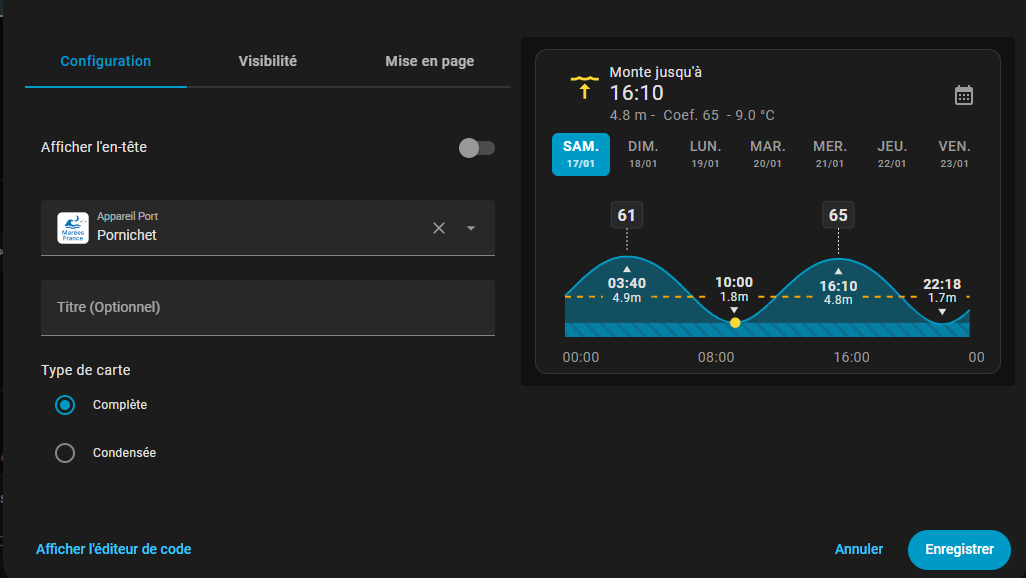The height and width of the screenshot is (578, 1026).
Task: Click the calendar icon in tide card
Action: click(963, 95)
